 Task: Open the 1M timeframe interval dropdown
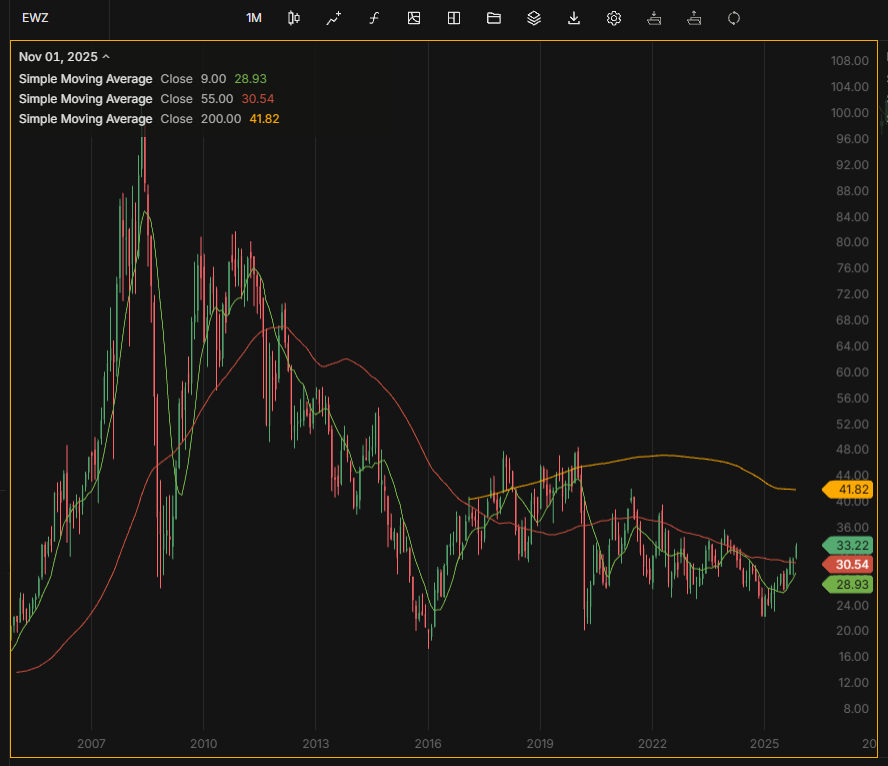254,18
